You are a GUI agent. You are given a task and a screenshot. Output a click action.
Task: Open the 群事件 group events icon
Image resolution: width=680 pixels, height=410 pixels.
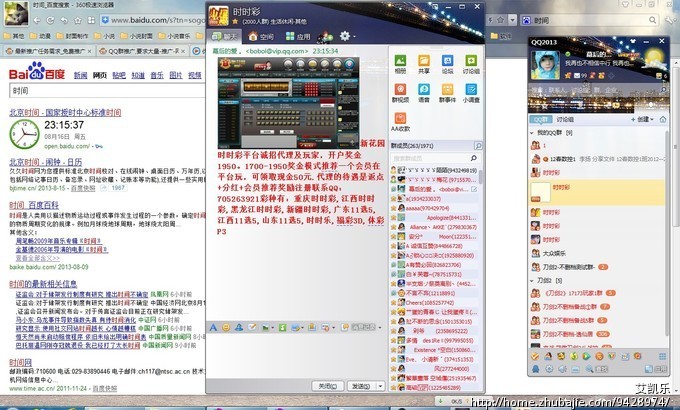point(447,92)
